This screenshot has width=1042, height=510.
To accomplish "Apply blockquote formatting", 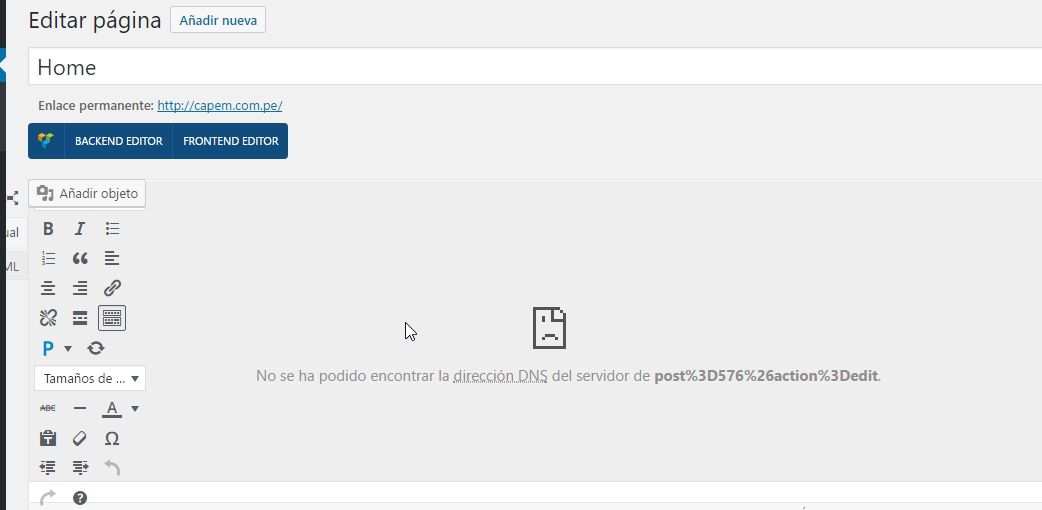I will click(80, 258).
